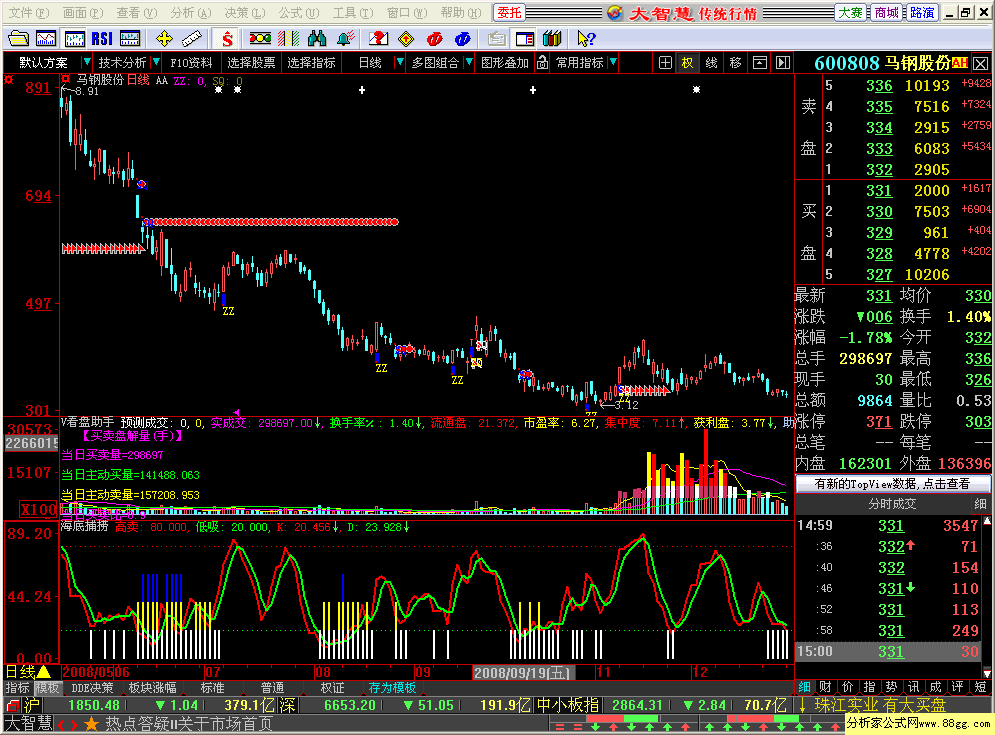Close the 600808 quote side panel
Viewport: 995px width, 735px height.
980,63
